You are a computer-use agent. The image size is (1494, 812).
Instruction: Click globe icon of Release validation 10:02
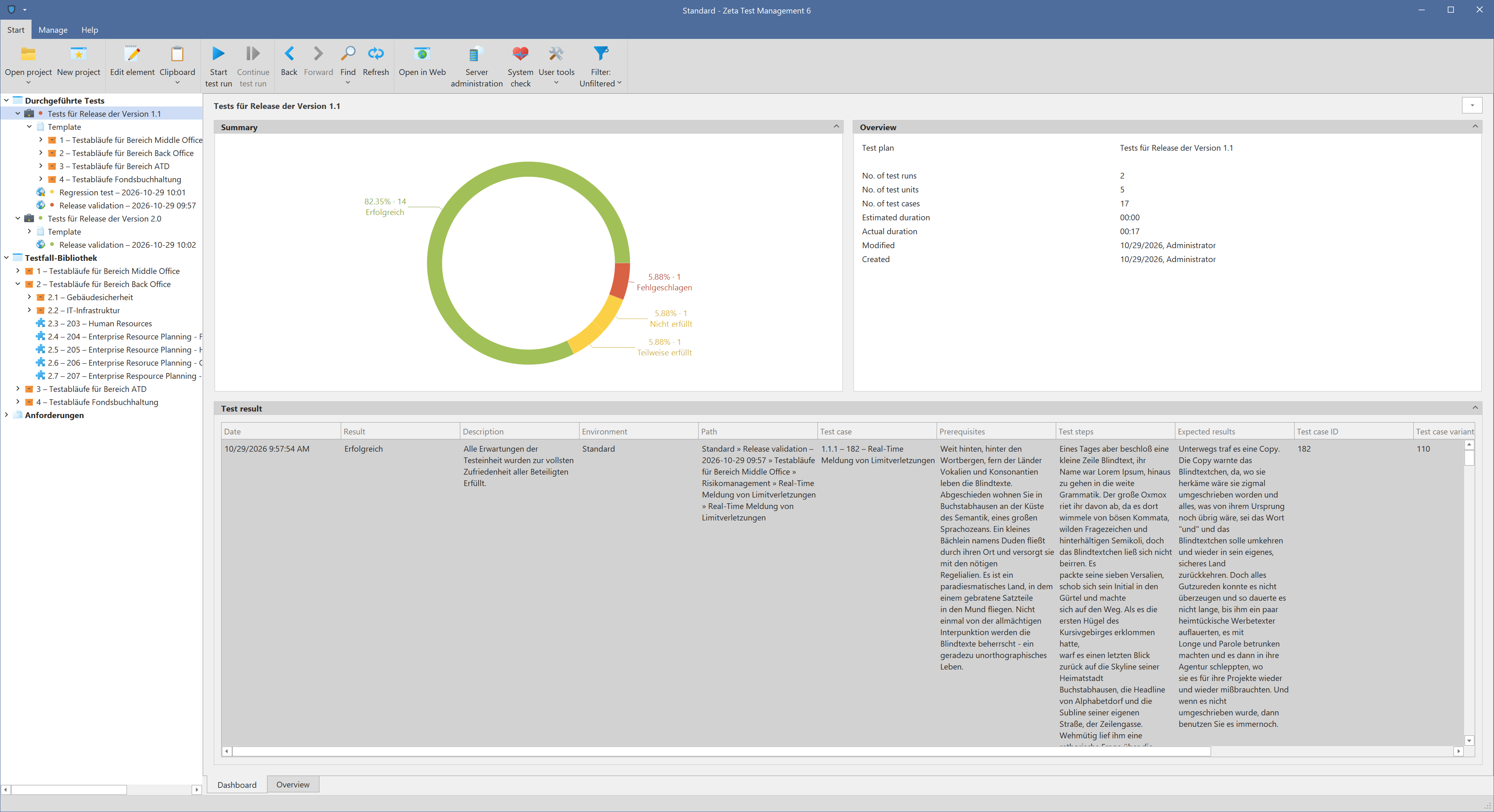[41, 244]
